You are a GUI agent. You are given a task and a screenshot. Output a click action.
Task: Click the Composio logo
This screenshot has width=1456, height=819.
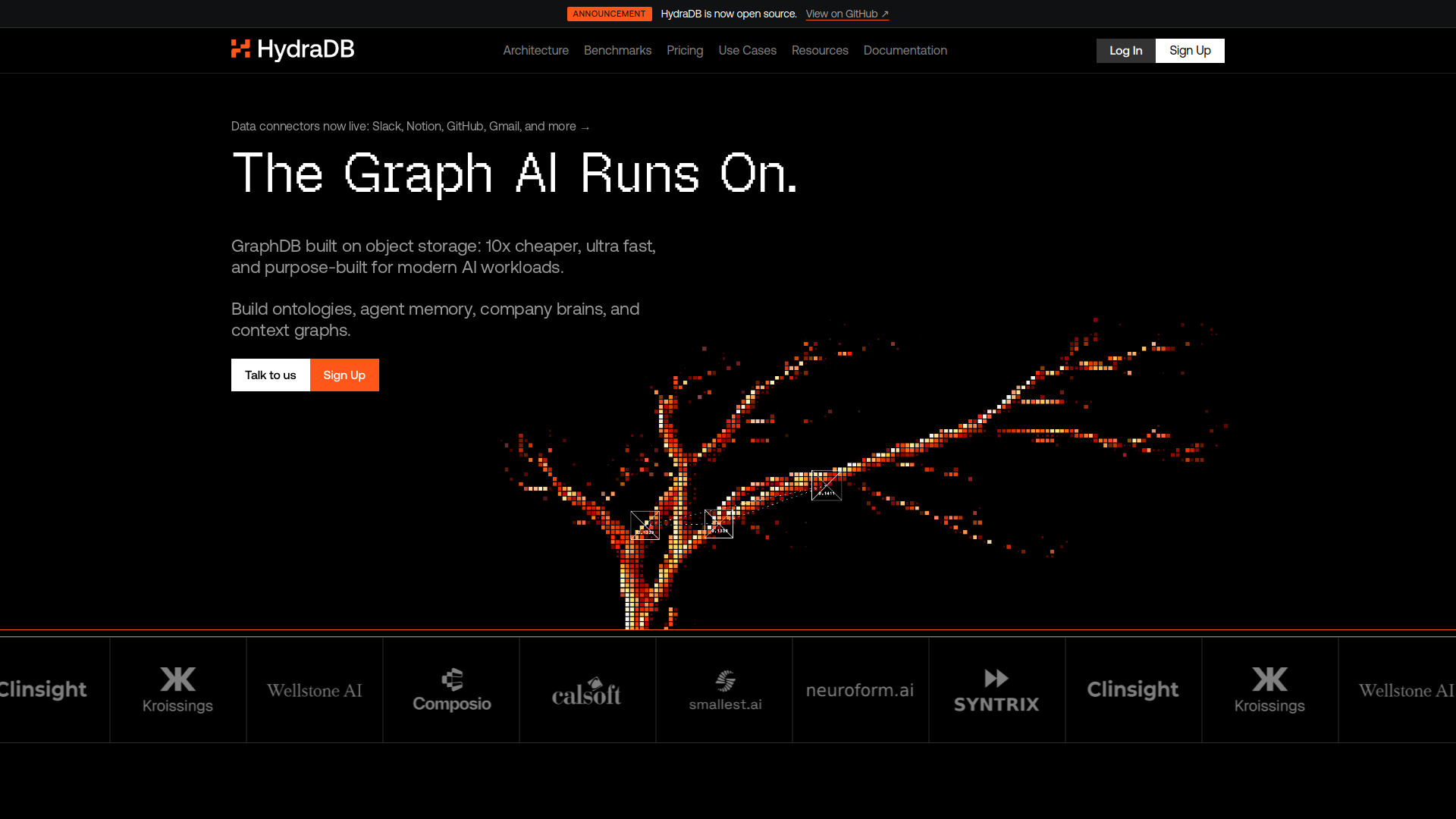coord(451,690)
